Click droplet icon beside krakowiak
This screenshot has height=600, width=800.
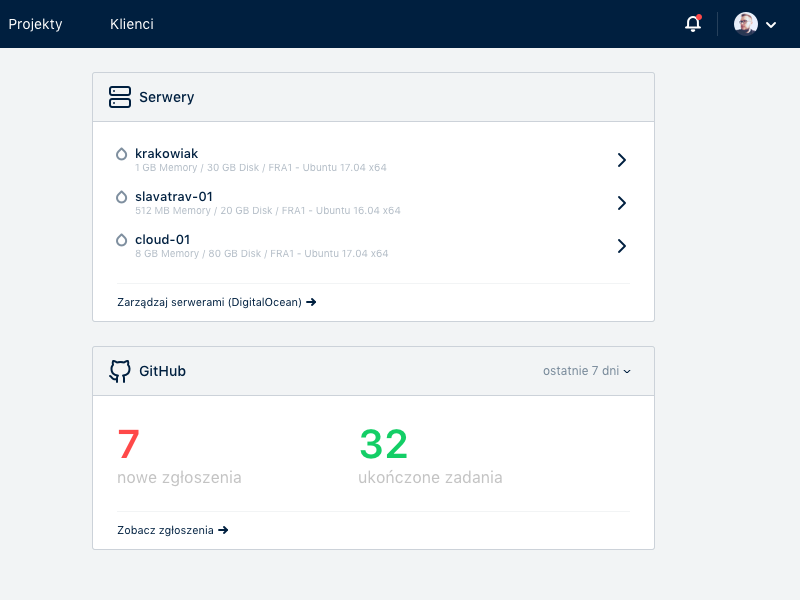coord(122,154)
